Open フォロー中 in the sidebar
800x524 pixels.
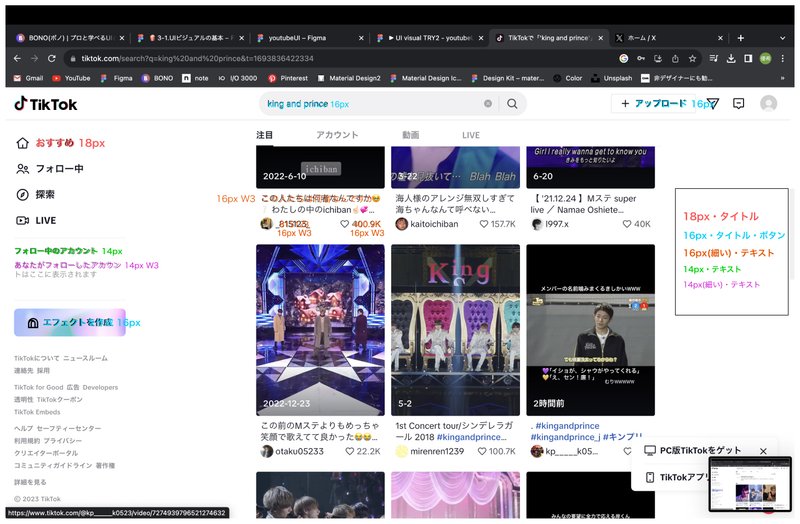click(x=50, y=169)
